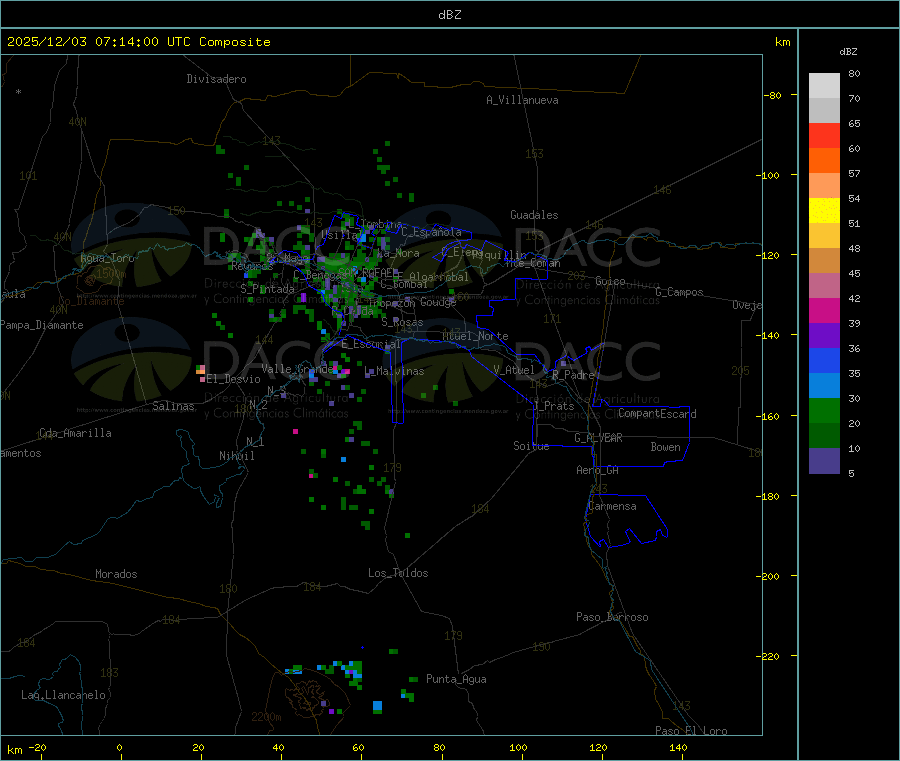Click the Lag.Llancanelo map label
The image size is (900, 761).
64,695
